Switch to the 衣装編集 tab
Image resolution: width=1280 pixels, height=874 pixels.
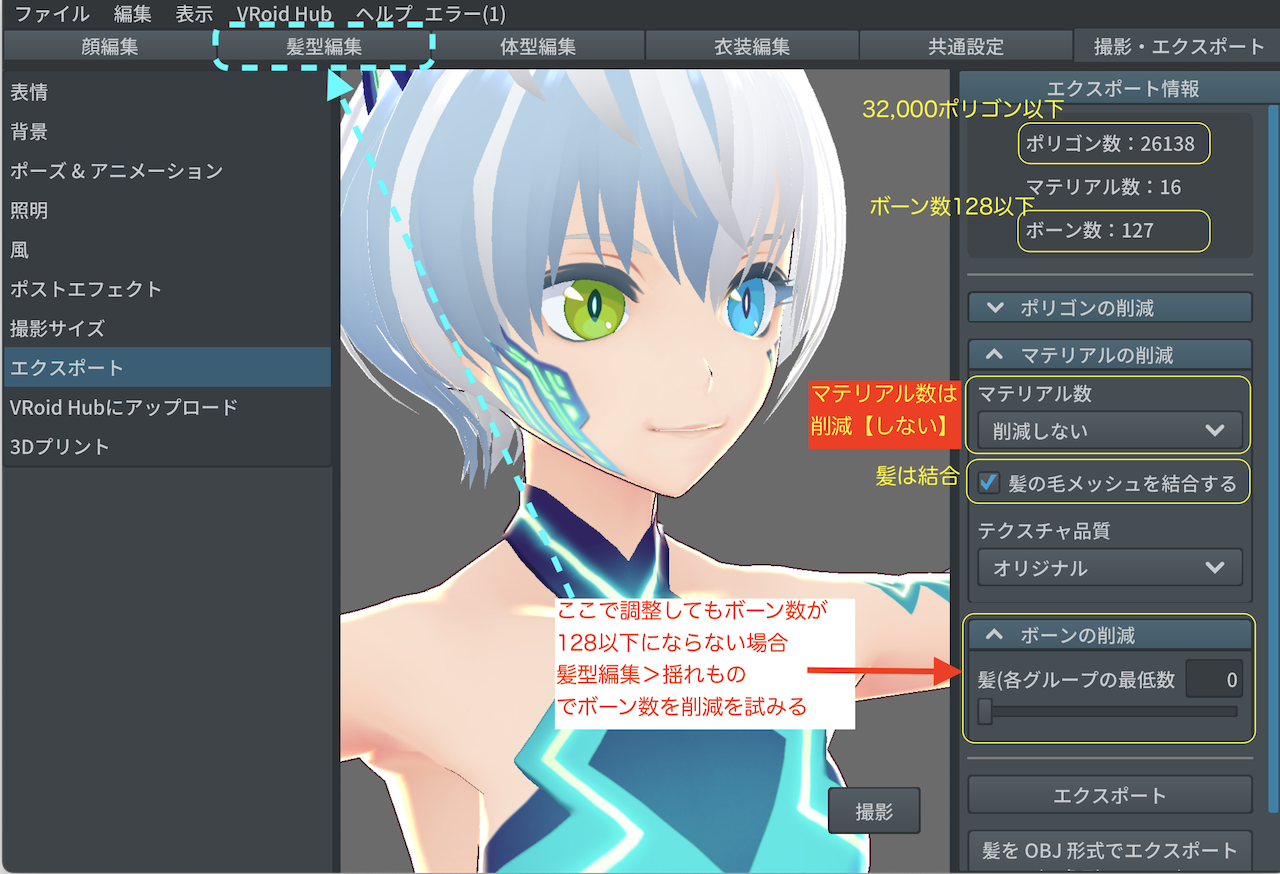[750, 45]
